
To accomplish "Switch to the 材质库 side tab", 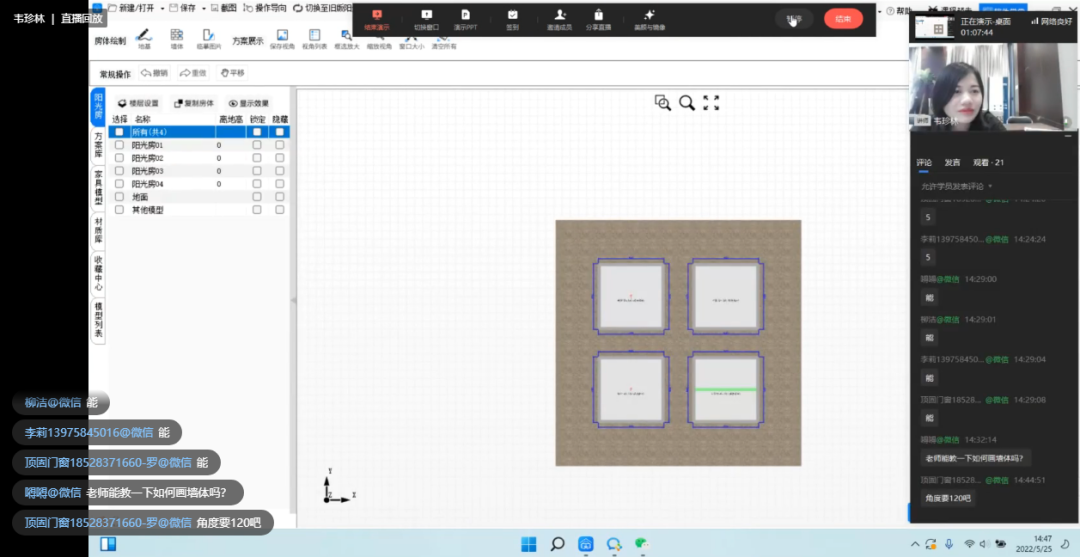I will pyautogui.click(x=98, y=230).
